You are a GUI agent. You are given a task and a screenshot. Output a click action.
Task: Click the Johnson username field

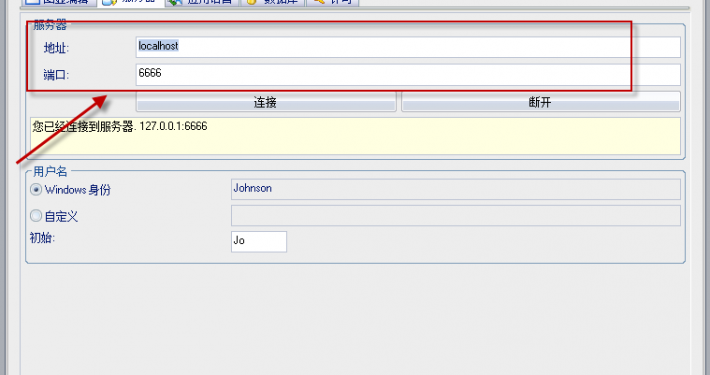tap(456, 189)
